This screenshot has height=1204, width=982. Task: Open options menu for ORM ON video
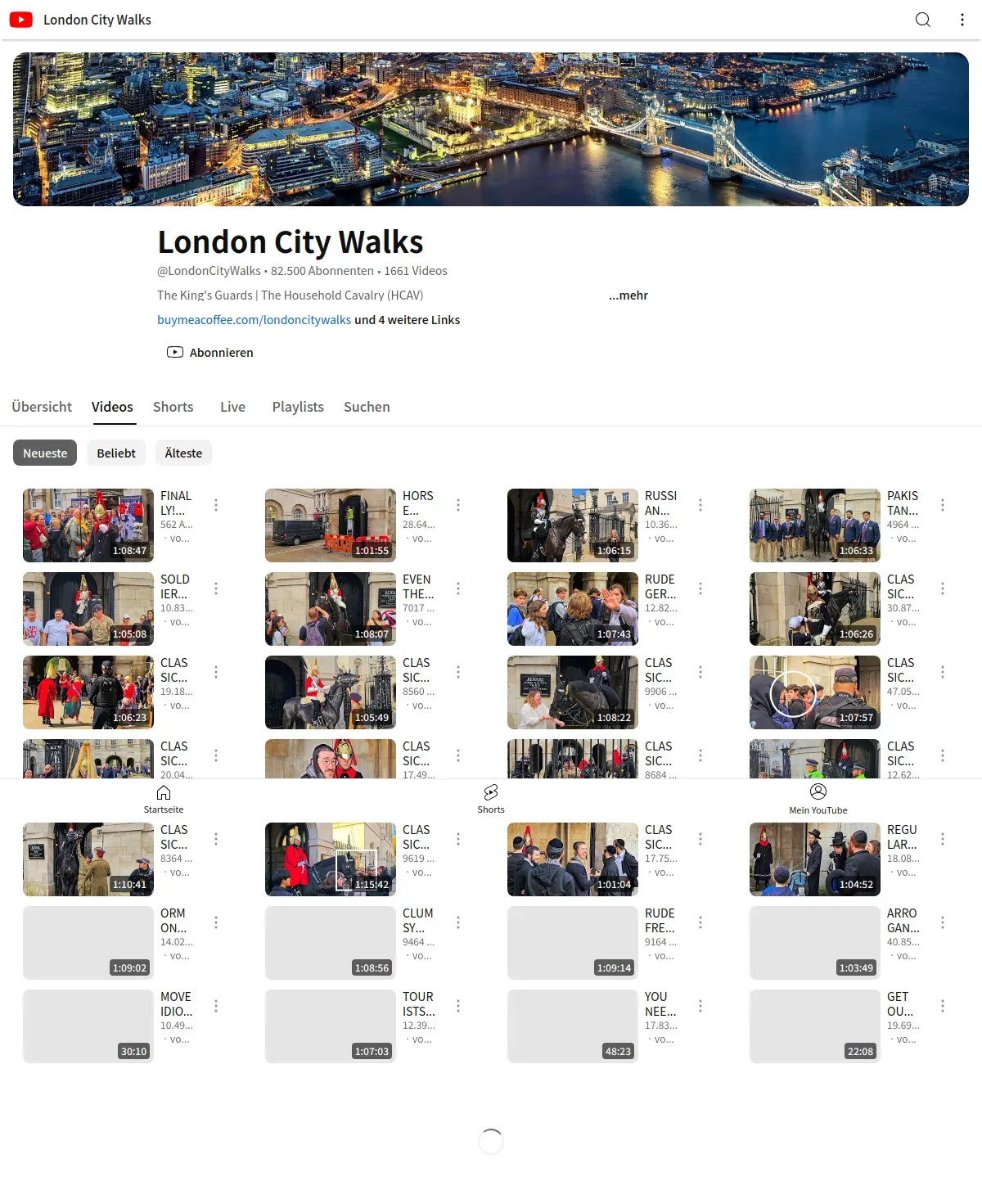(216, 922)
